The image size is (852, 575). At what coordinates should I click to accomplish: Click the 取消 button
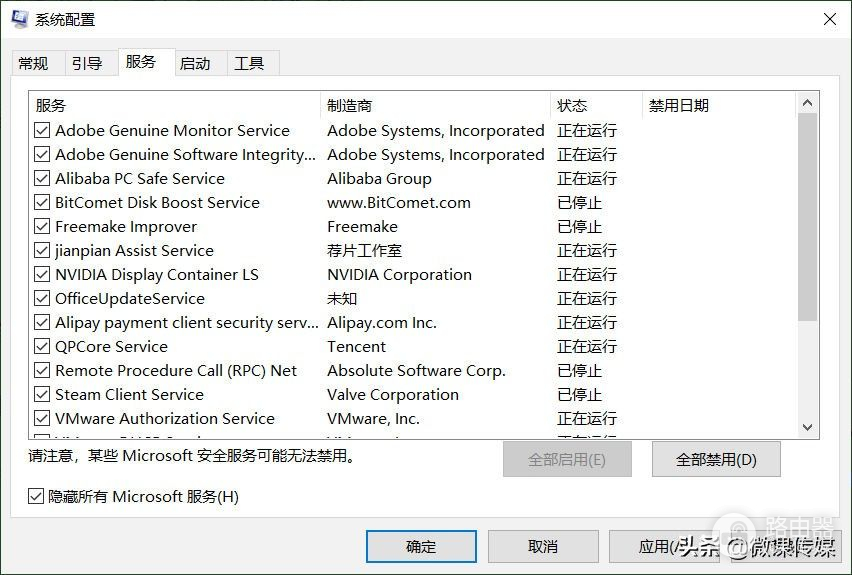click(x=542, y=546)
